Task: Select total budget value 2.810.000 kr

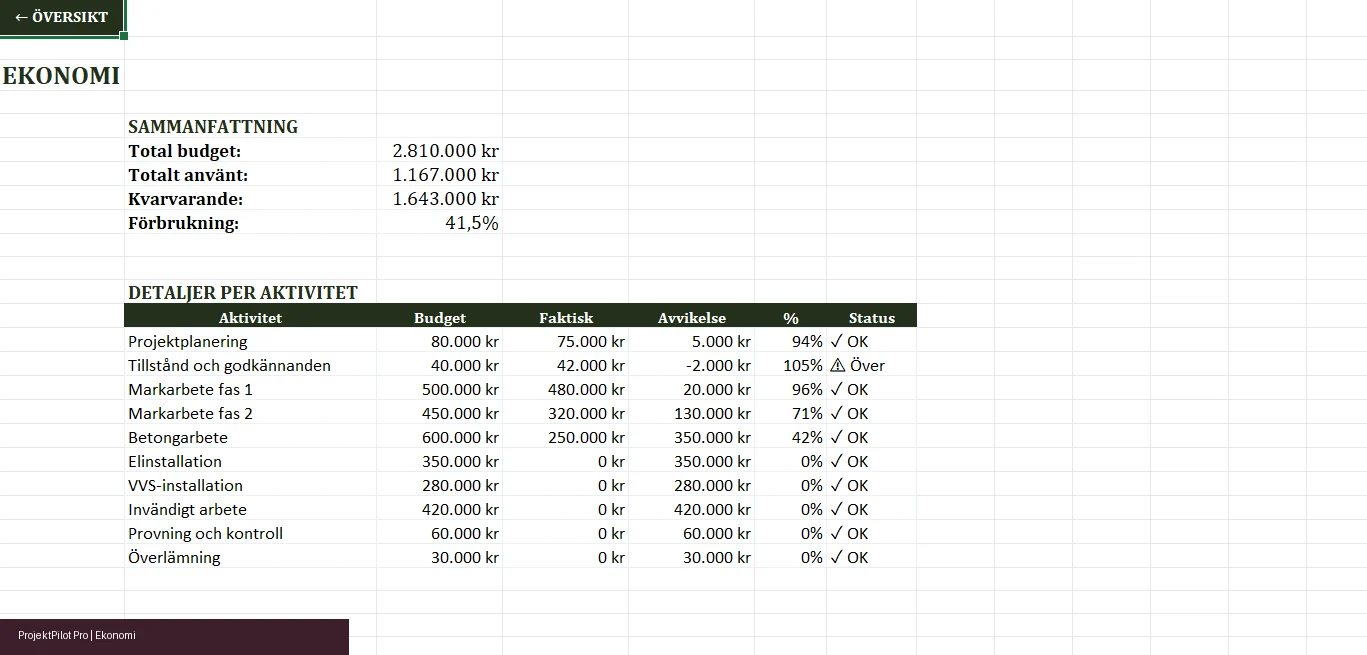Action: [x=446, y=151]
